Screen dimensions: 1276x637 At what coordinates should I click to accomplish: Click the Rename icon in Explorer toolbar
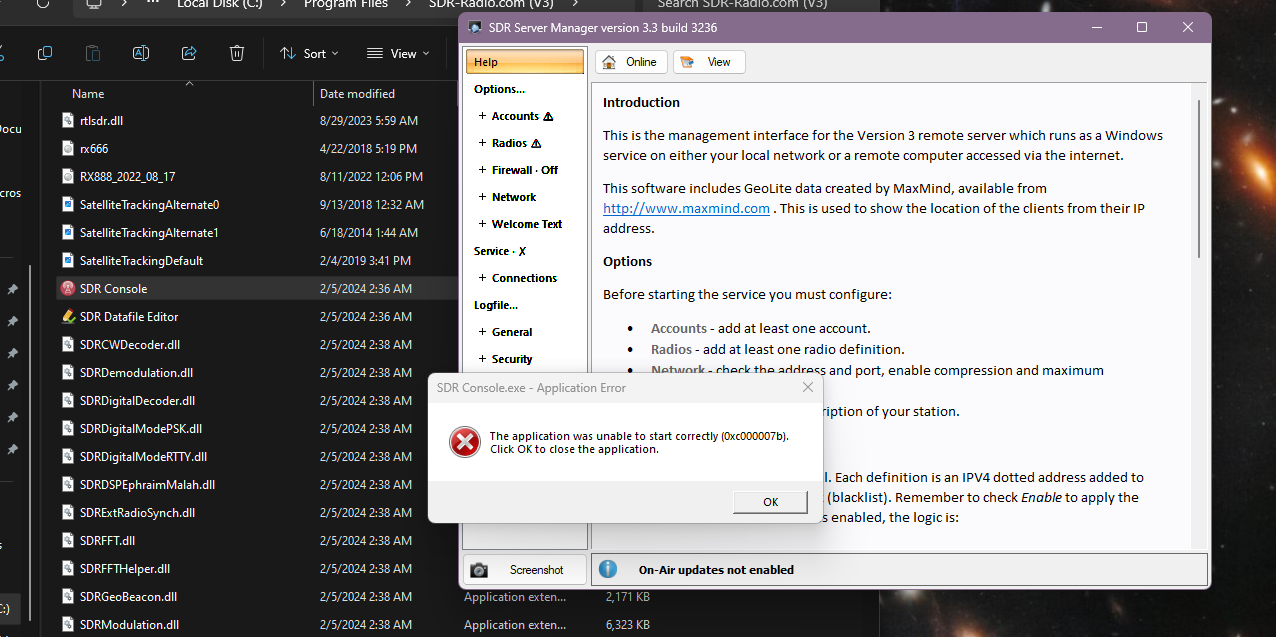tap(140, 52)
